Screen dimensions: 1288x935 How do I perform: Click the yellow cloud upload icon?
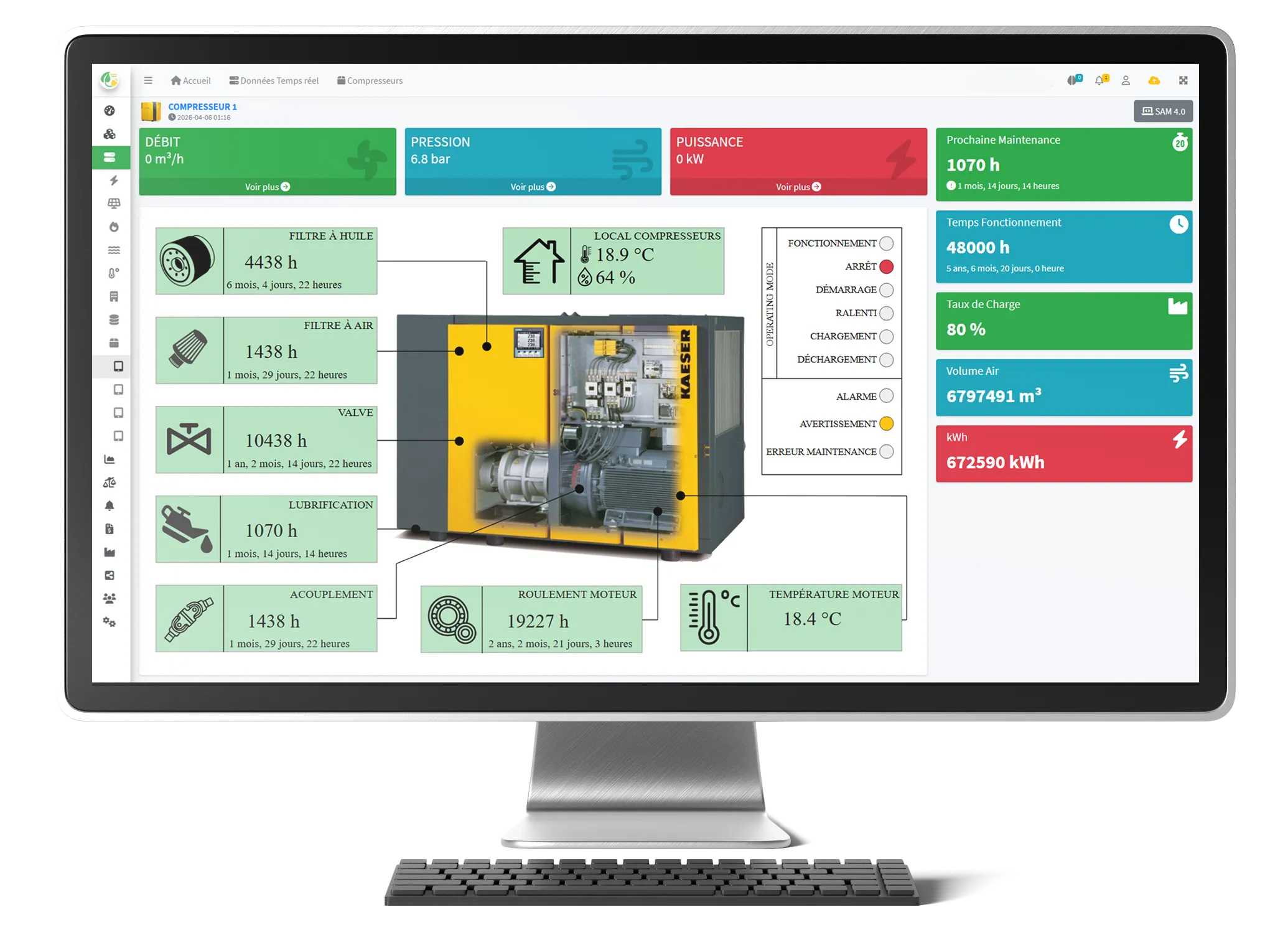(1154, 80)
